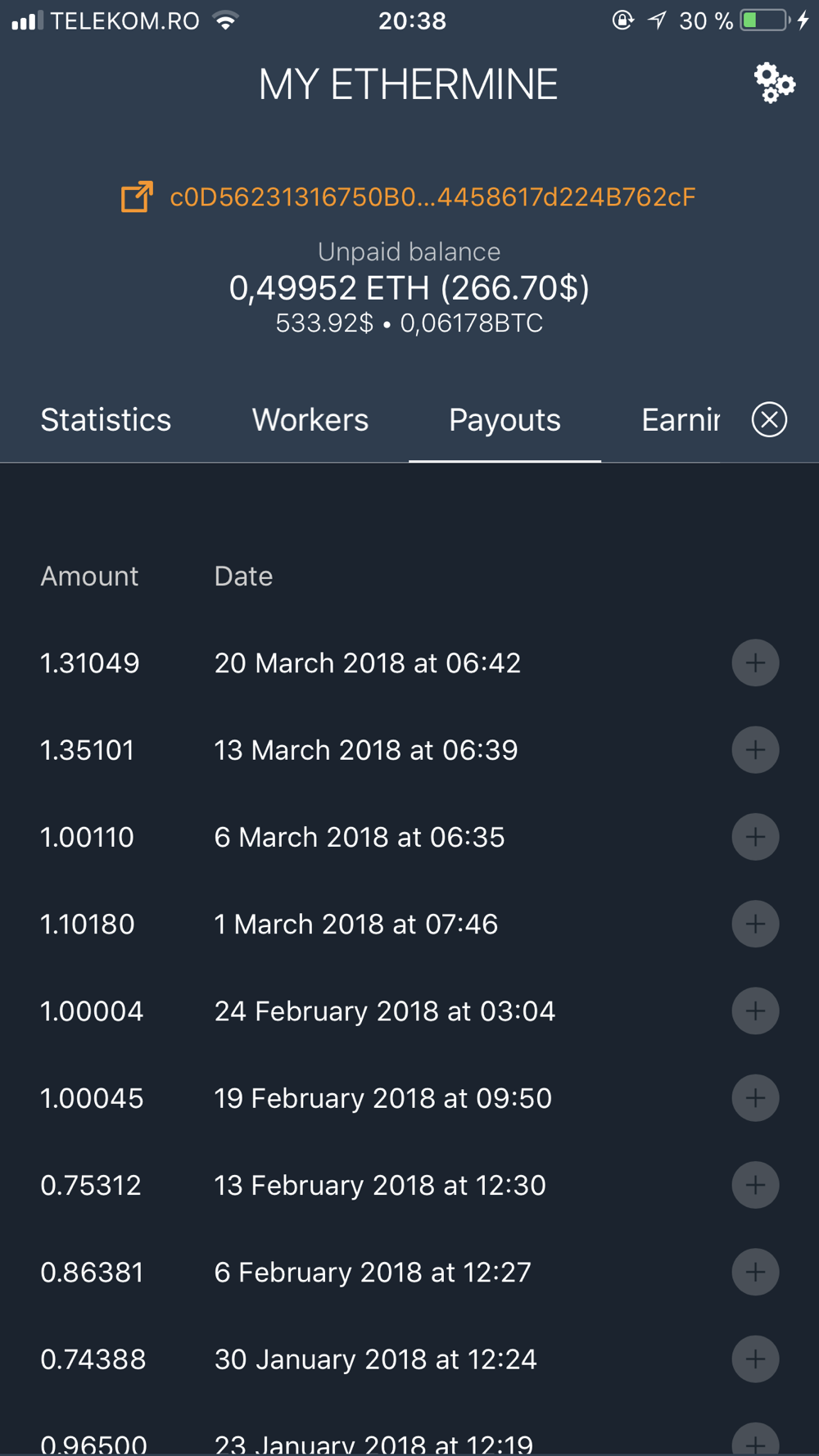
Task: Tap plus icon for 6 February 2018 payout
Action: (755, 1272)
